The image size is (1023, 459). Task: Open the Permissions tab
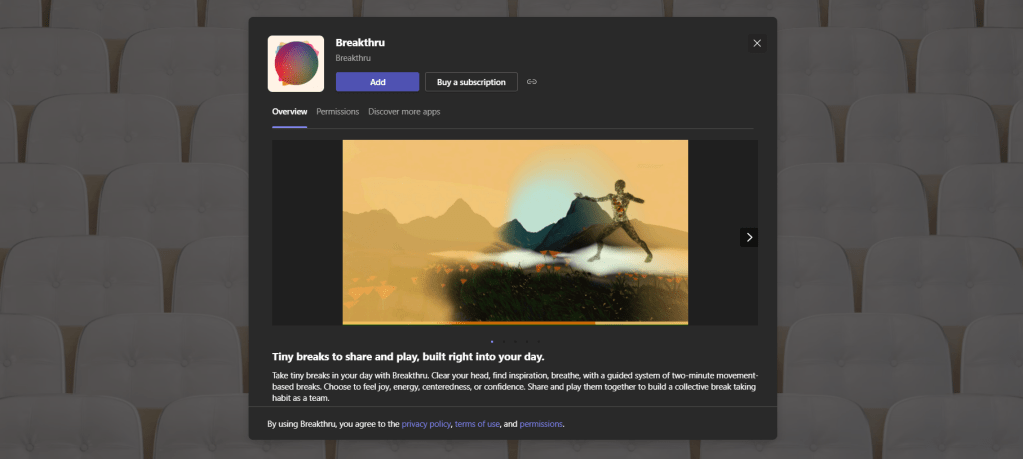click(x=337, y=111)
